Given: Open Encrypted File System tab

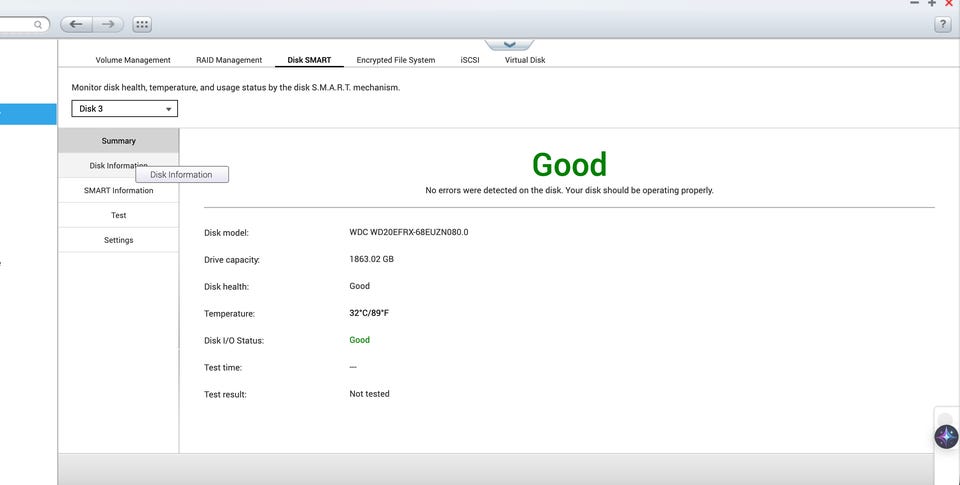Looking at the screenshot, I should pos(396,60).
